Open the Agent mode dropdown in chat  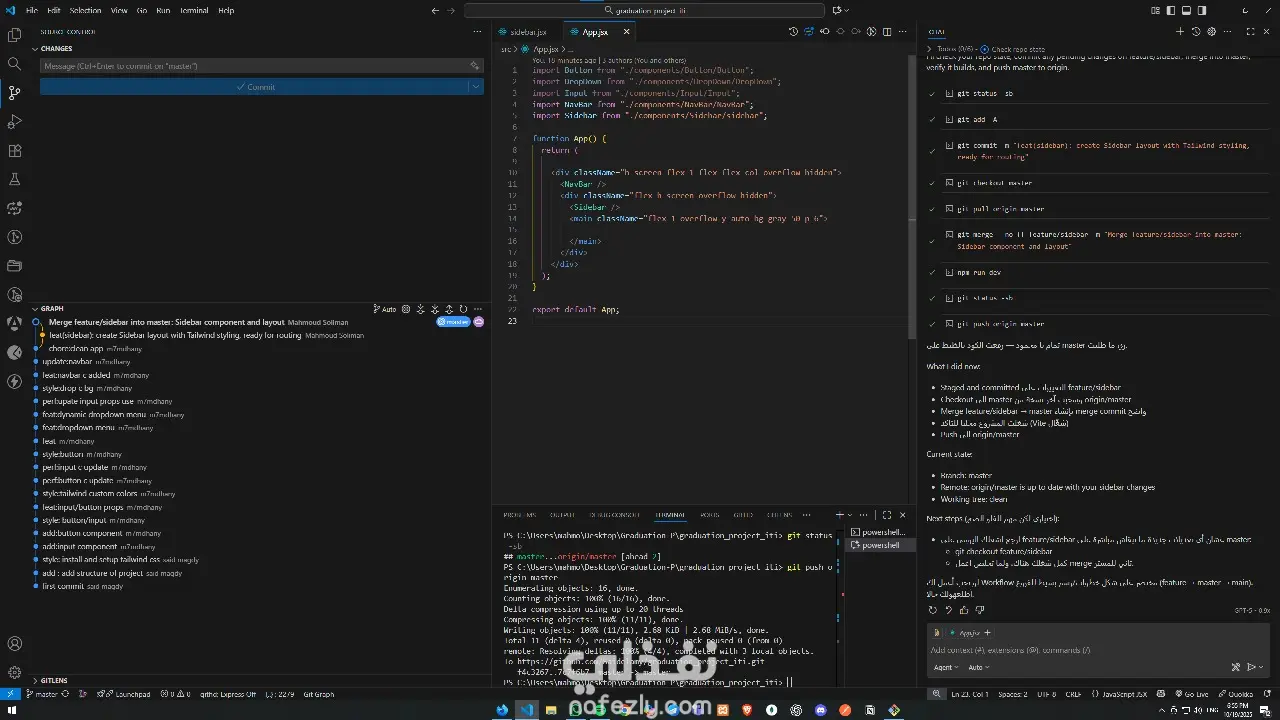(946, 667)
